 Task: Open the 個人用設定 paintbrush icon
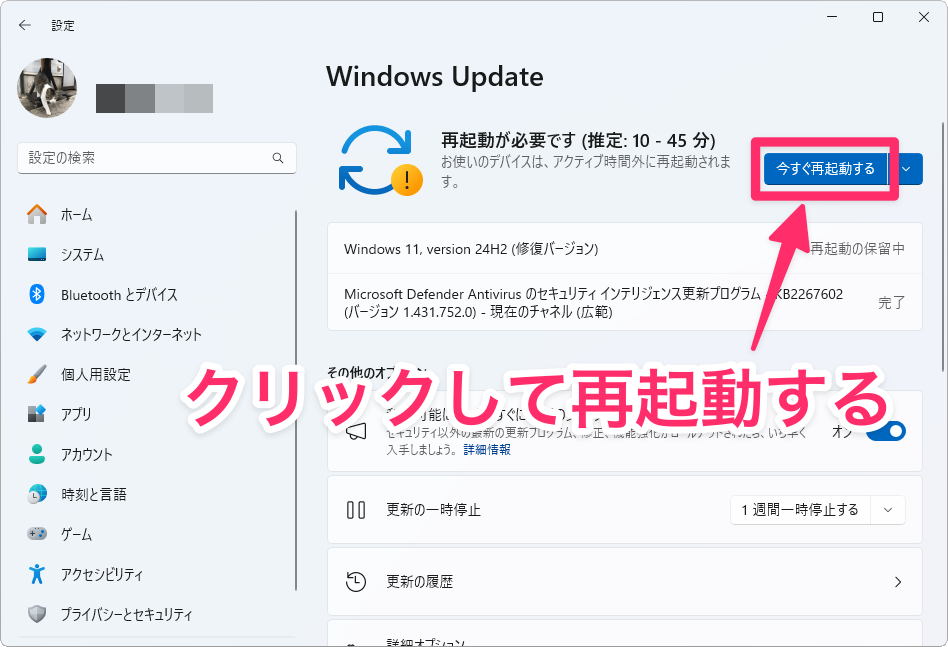pos(37,374)
